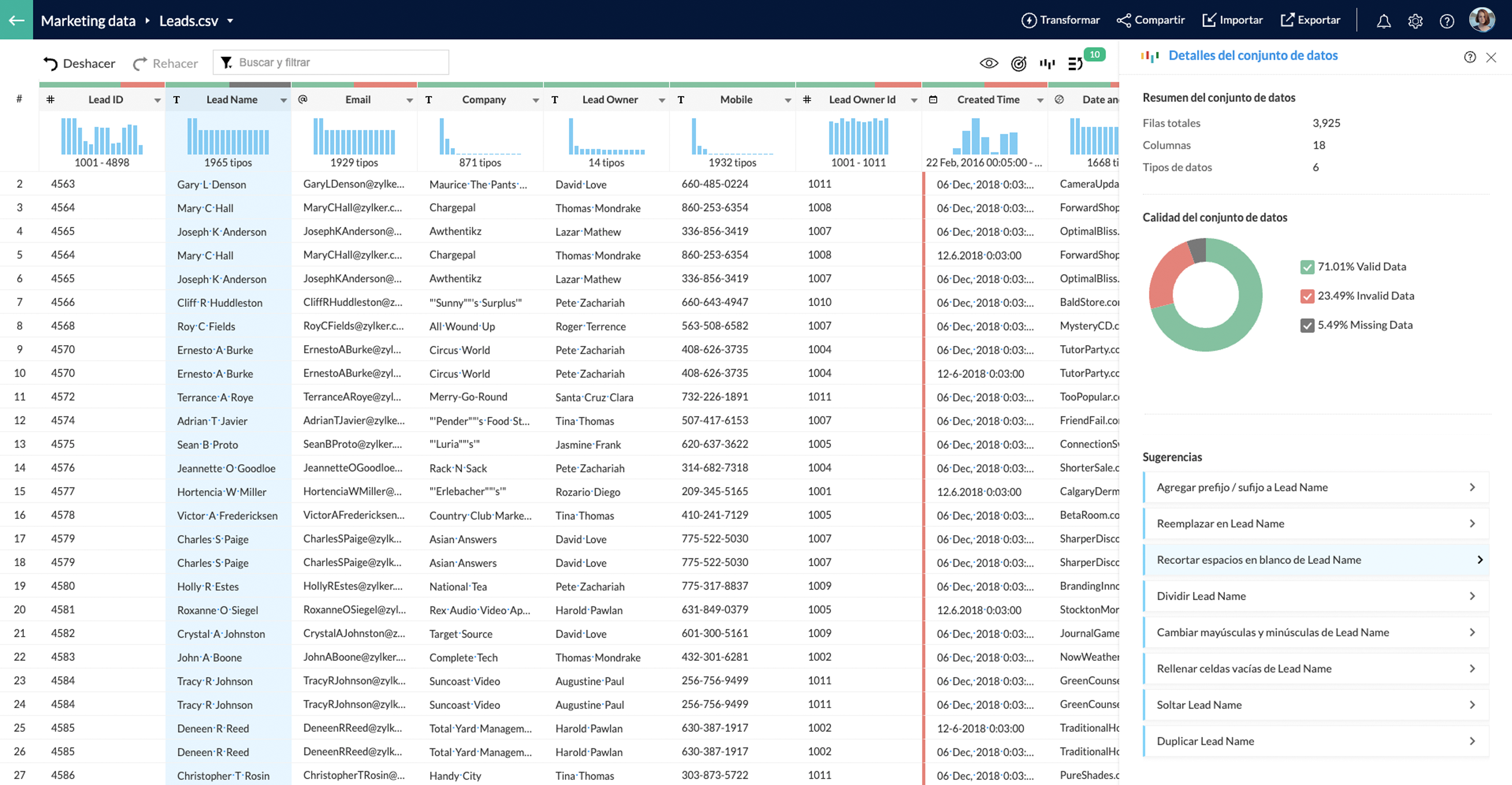Click help icon in details panel
Viewport: 1512px width, 785px height.
coord(1469,57)
